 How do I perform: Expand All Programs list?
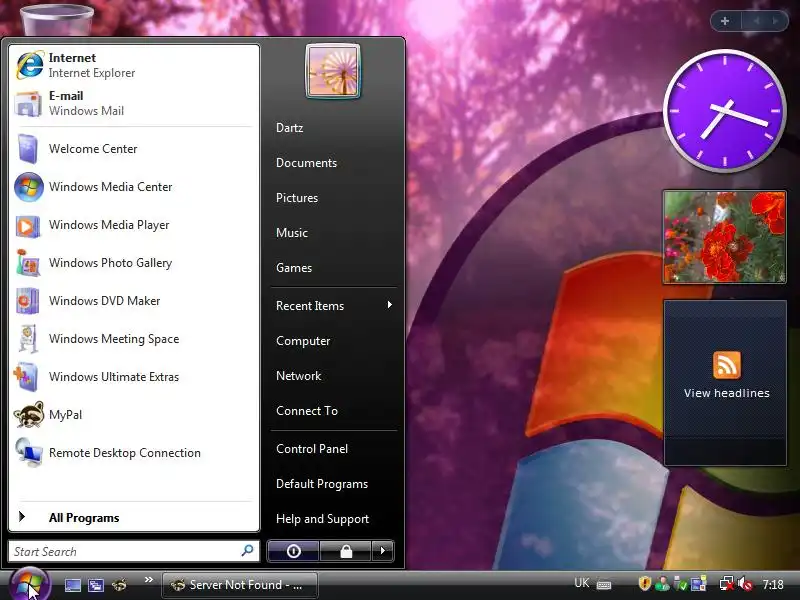(x=134, y=517)
